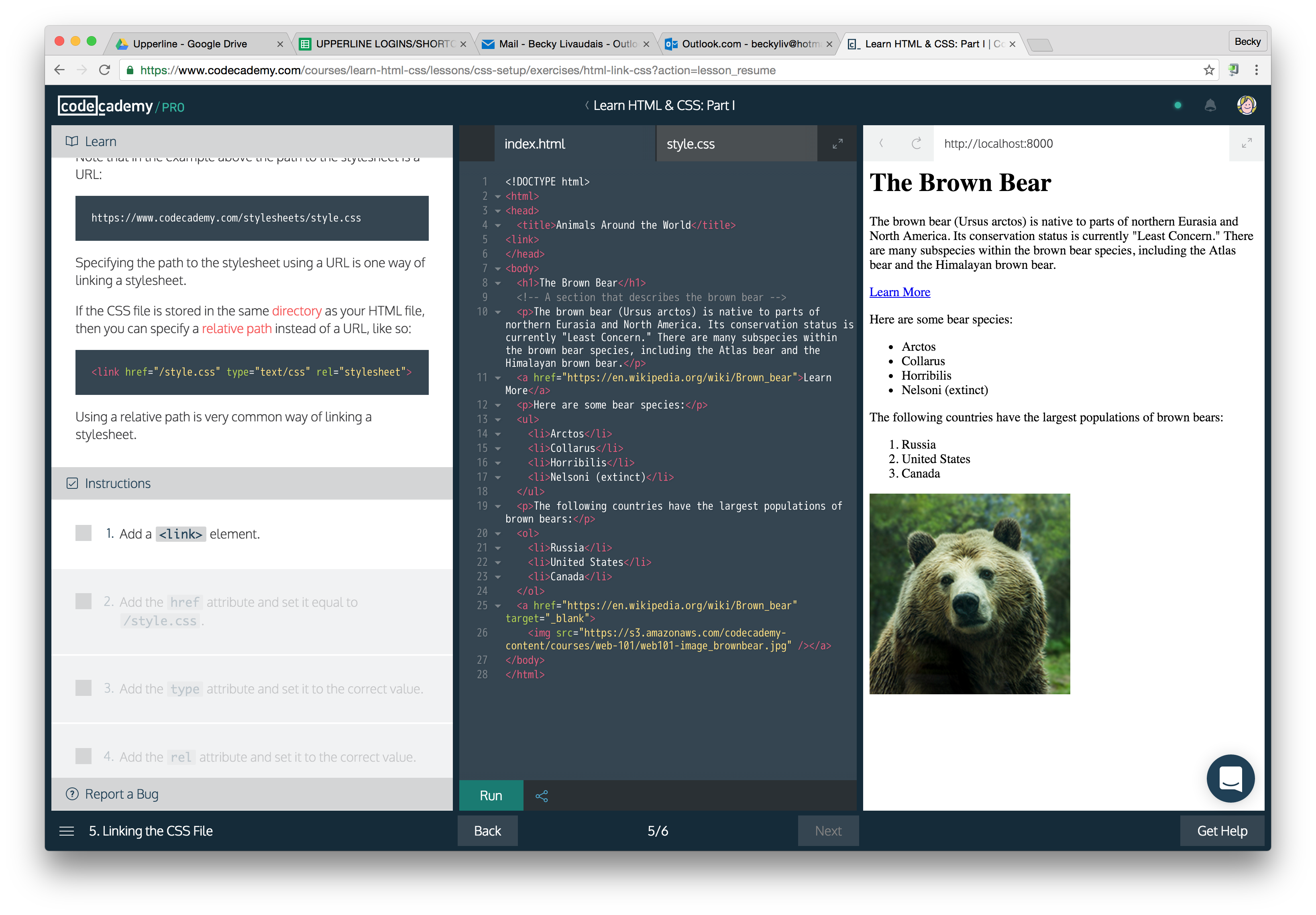
Task: Click the green status dot icon
Action: click(1177, 106)
